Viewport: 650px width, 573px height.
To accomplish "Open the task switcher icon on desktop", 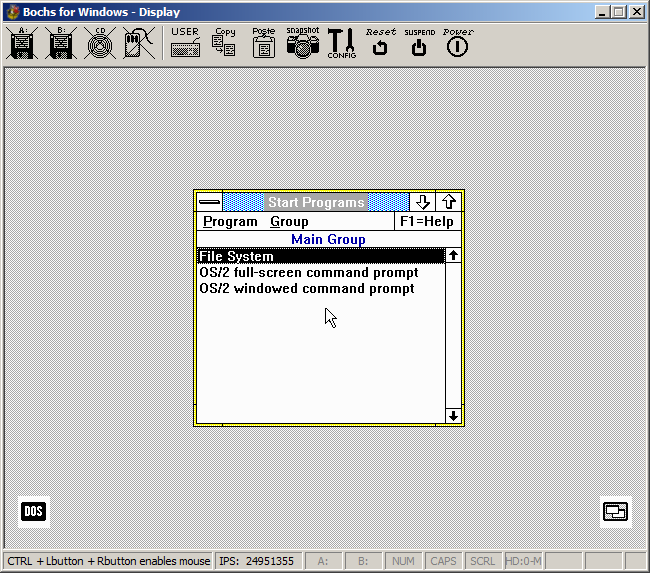I will 616,511.
